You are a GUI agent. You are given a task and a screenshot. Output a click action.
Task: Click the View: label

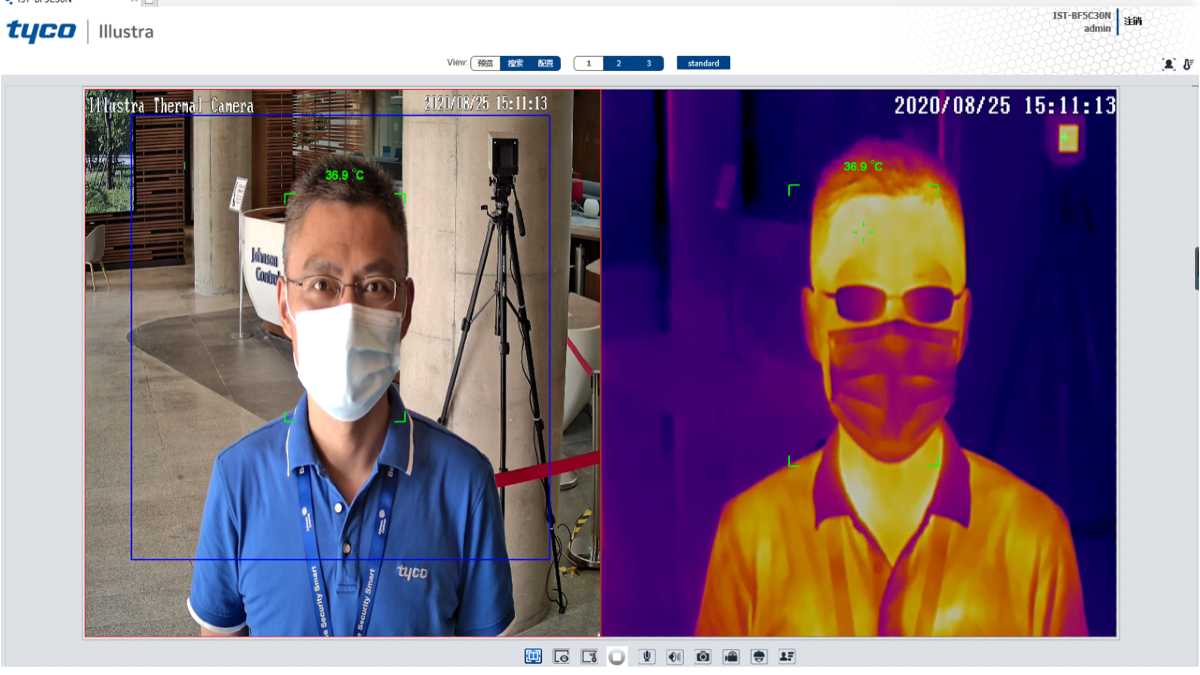click(x=457, y=62)
